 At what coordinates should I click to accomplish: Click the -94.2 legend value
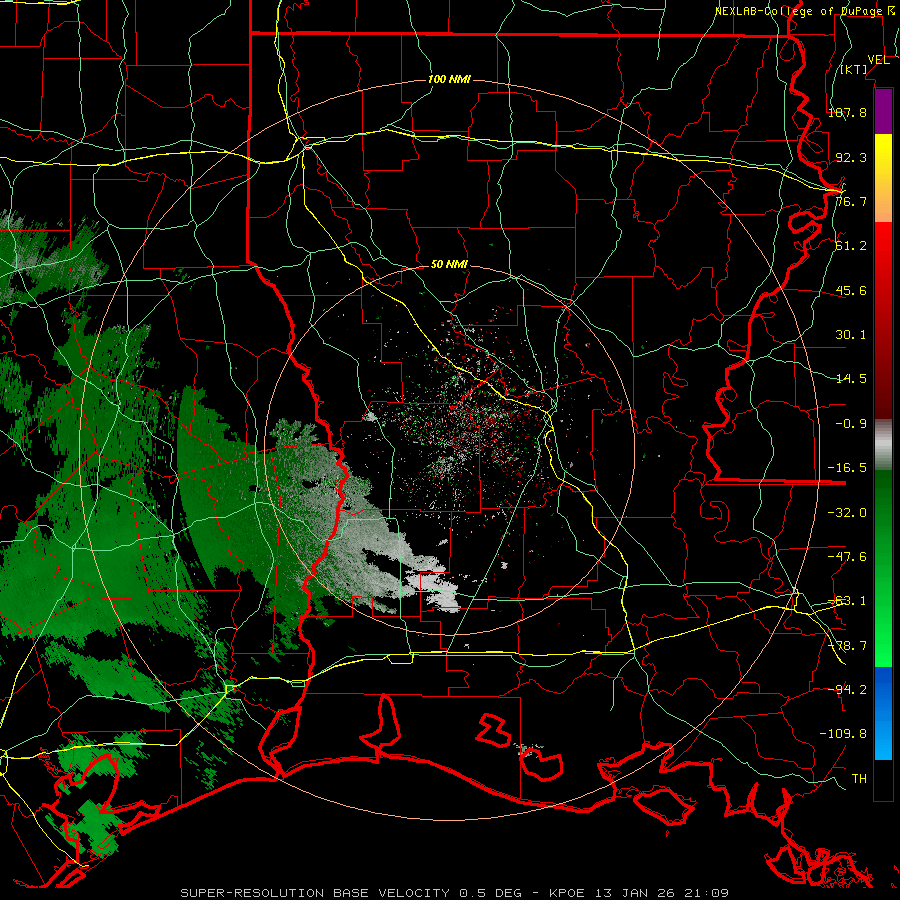[847, 689]
